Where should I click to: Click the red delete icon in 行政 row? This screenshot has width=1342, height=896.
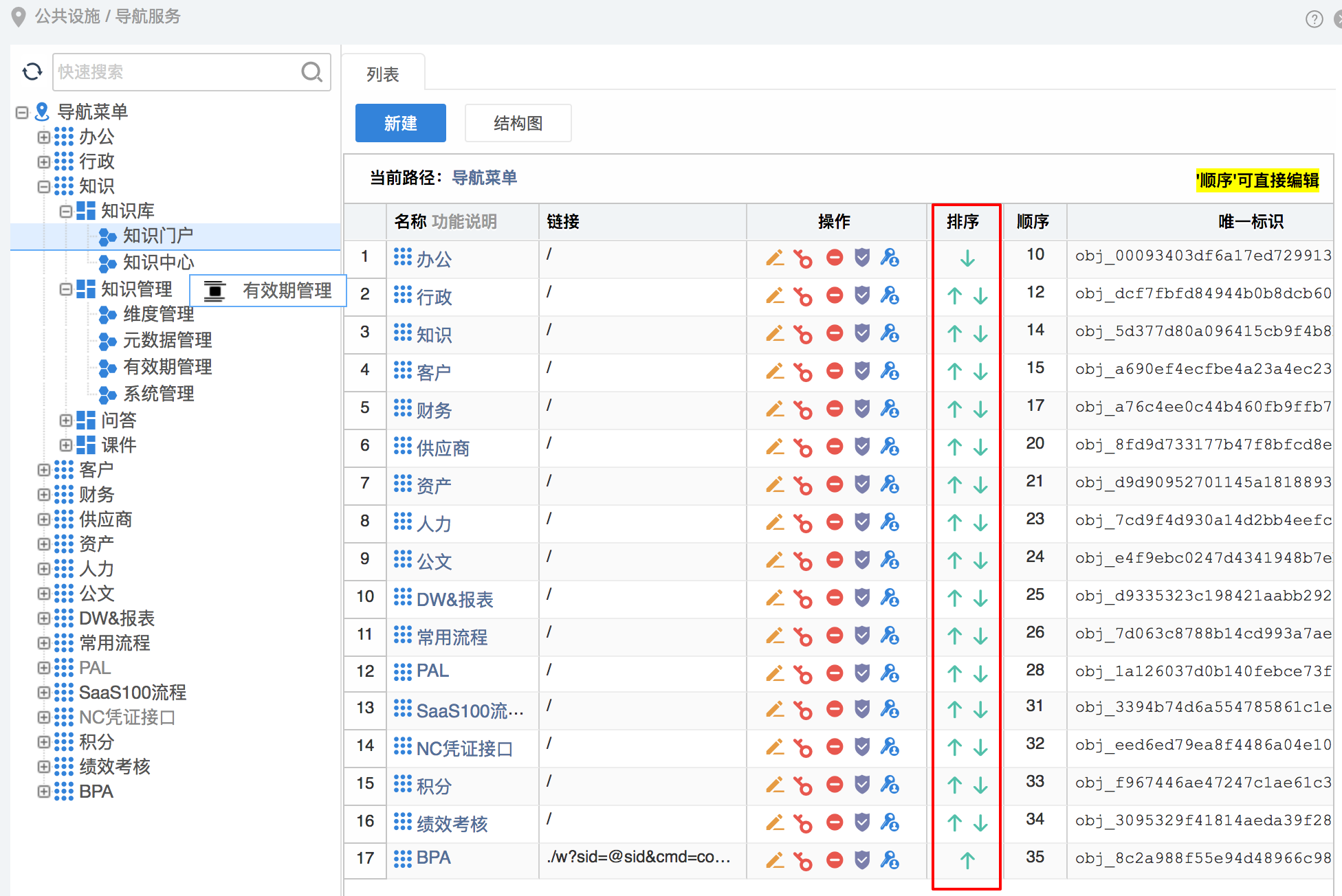pyautogui.click(x=835, y=296)
